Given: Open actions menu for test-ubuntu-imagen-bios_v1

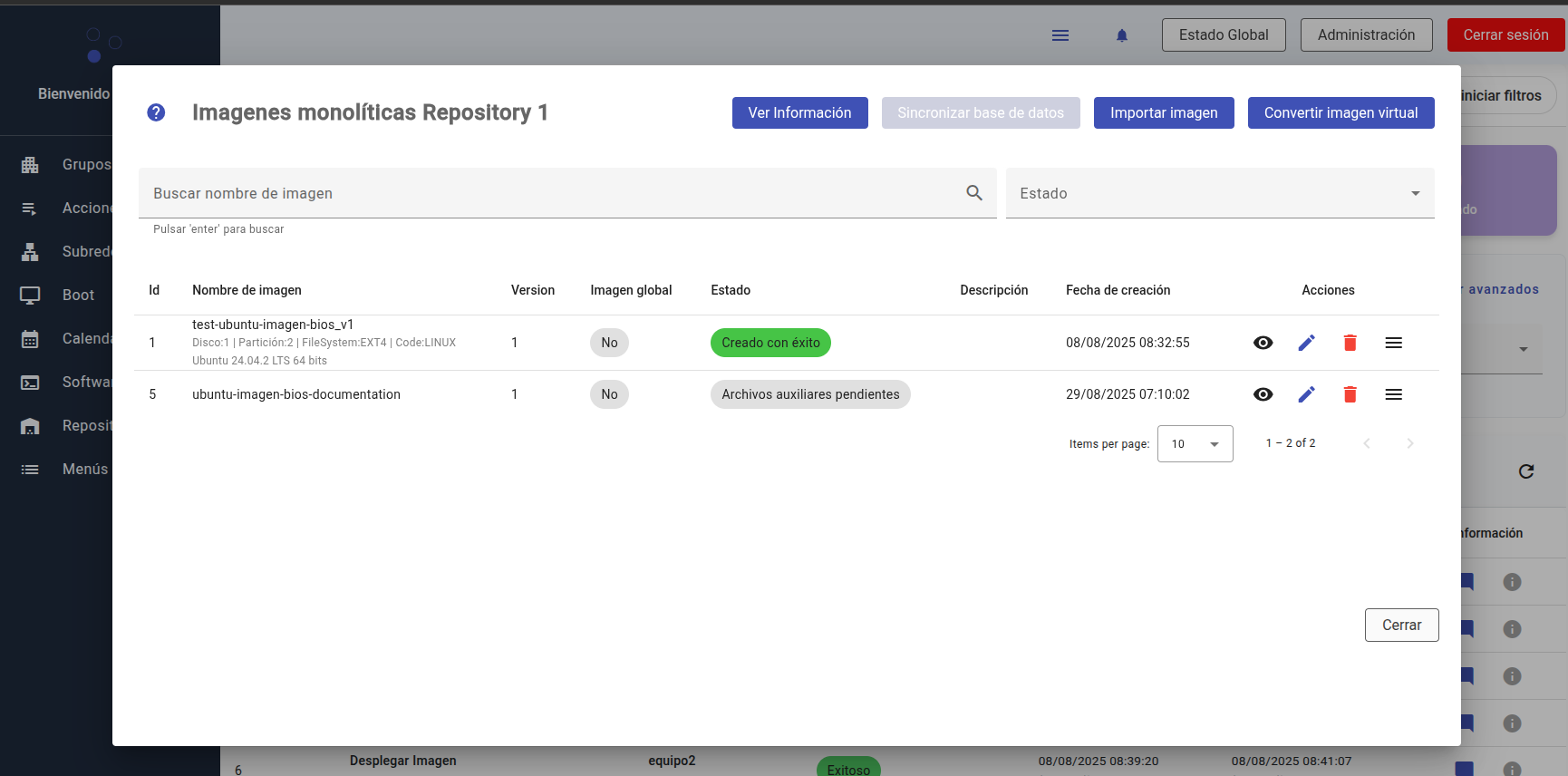Looking at the screenshot, I should click(x=1393, y=343).
